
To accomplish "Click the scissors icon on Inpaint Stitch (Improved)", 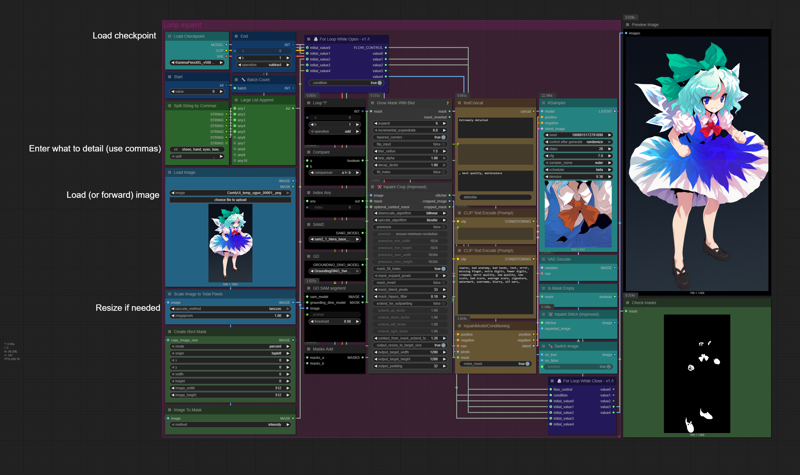I will tap(551, 314).
